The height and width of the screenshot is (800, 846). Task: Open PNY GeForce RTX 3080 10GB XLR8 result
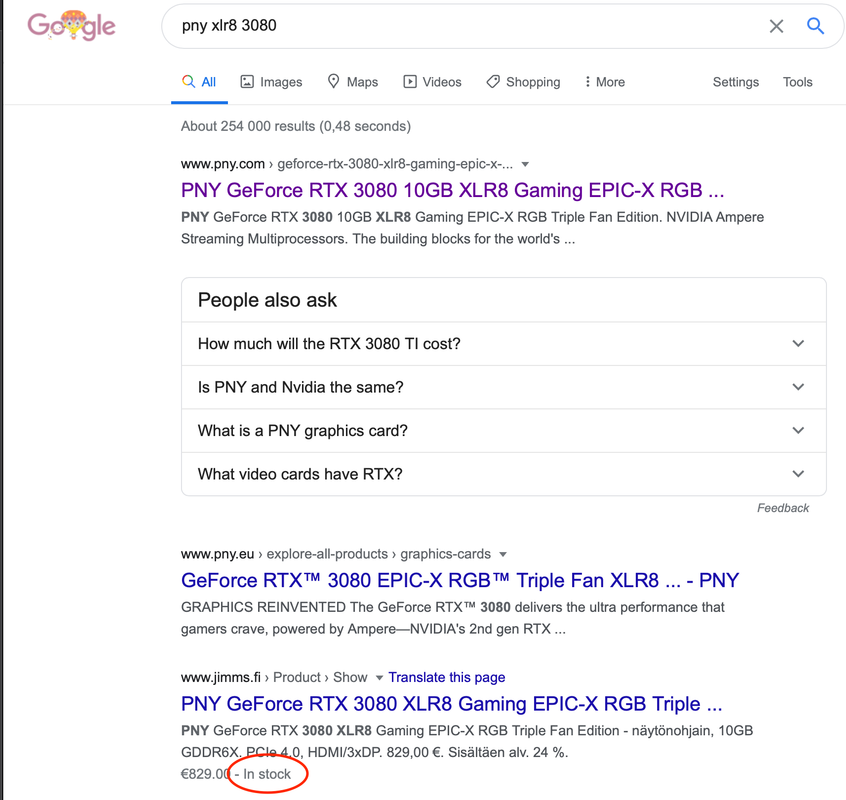point(452,190)
